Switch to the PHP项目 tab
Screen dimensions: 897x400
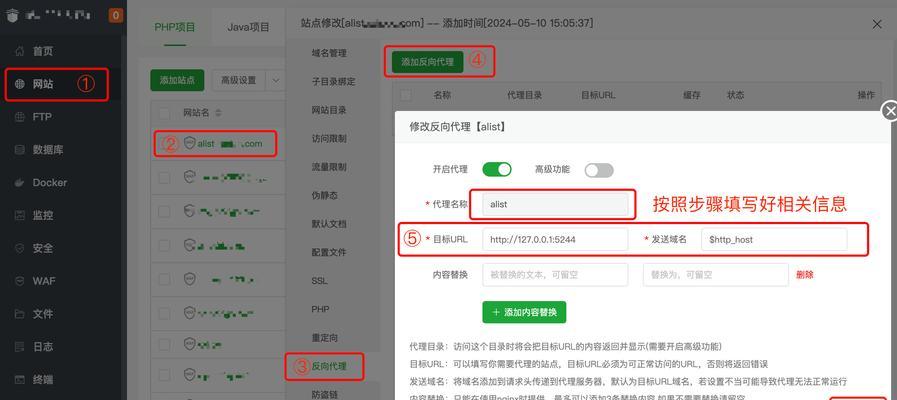(x=174, y=27)
